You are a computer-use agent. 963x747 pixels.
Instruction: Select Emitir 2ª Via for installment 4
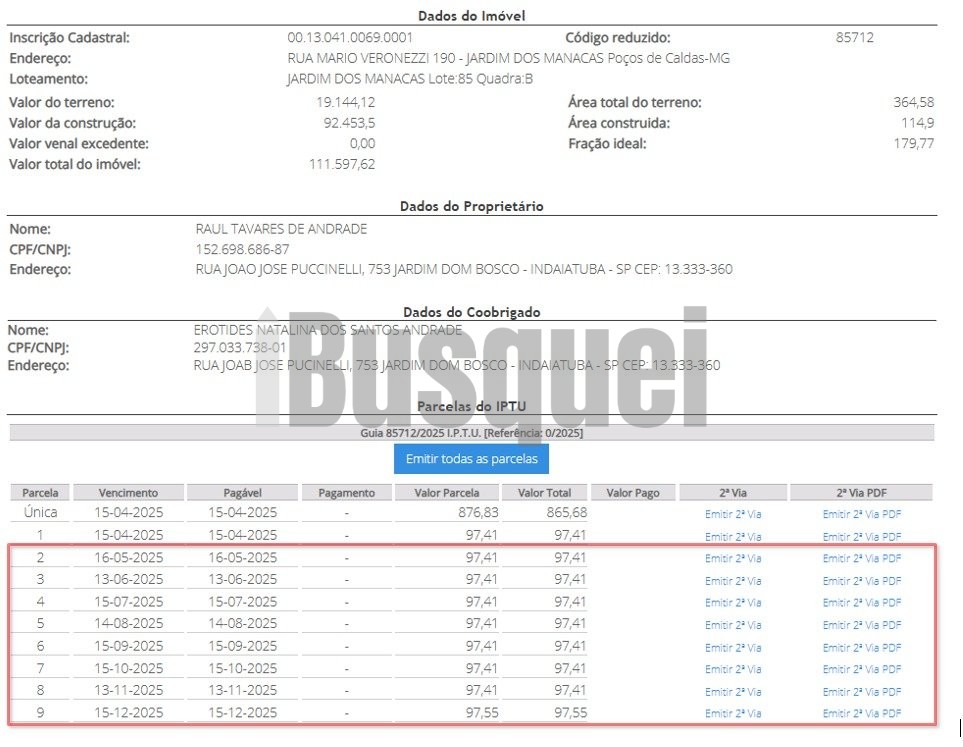click(733, 603)
